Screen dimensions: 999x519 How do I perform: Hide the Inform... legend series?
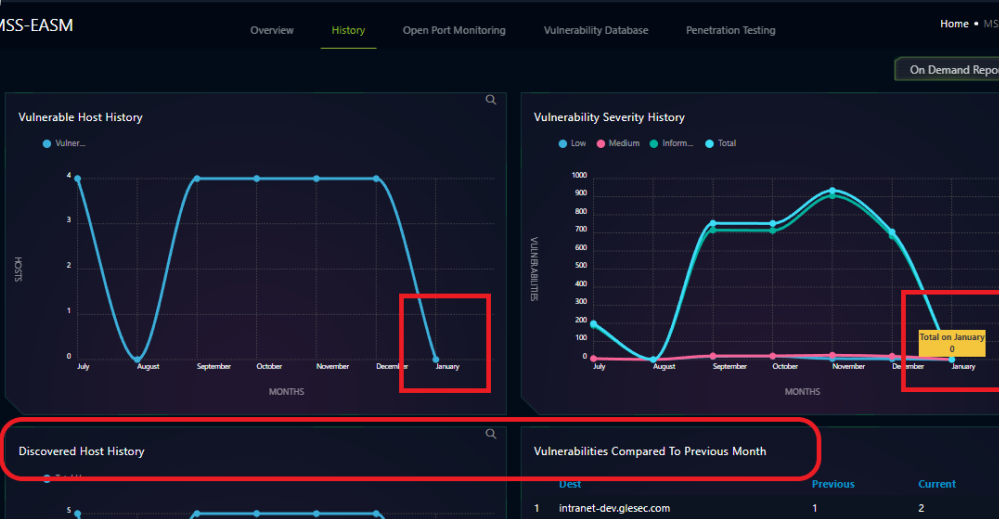point(671,143)
